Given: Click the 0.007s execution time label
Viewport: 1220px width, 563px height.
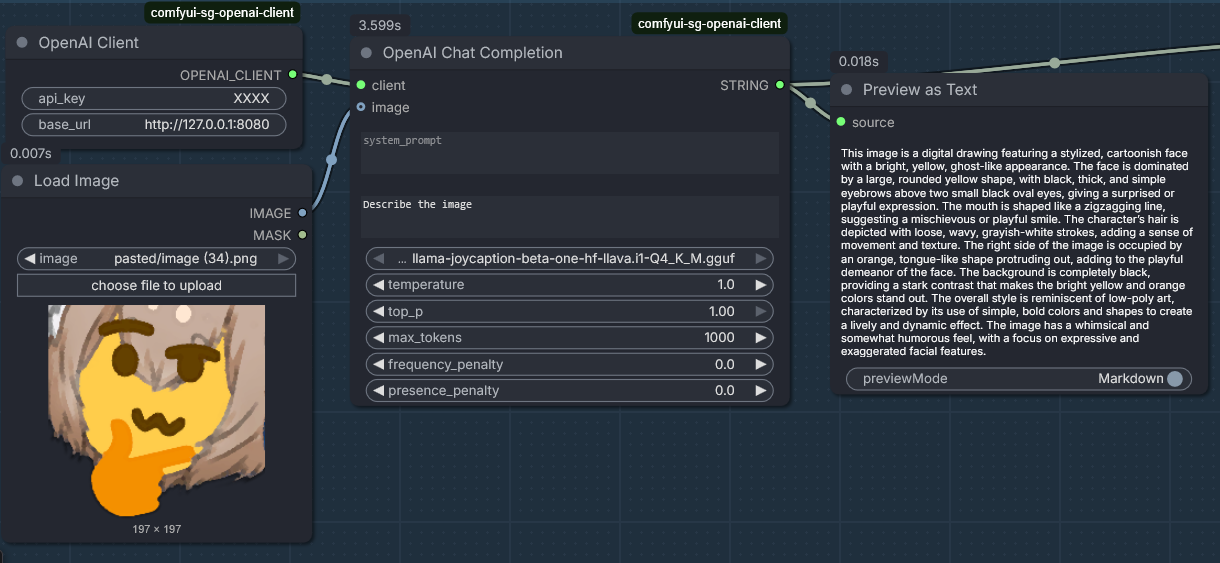Looking at the screenshot, I should coord(30,153).
